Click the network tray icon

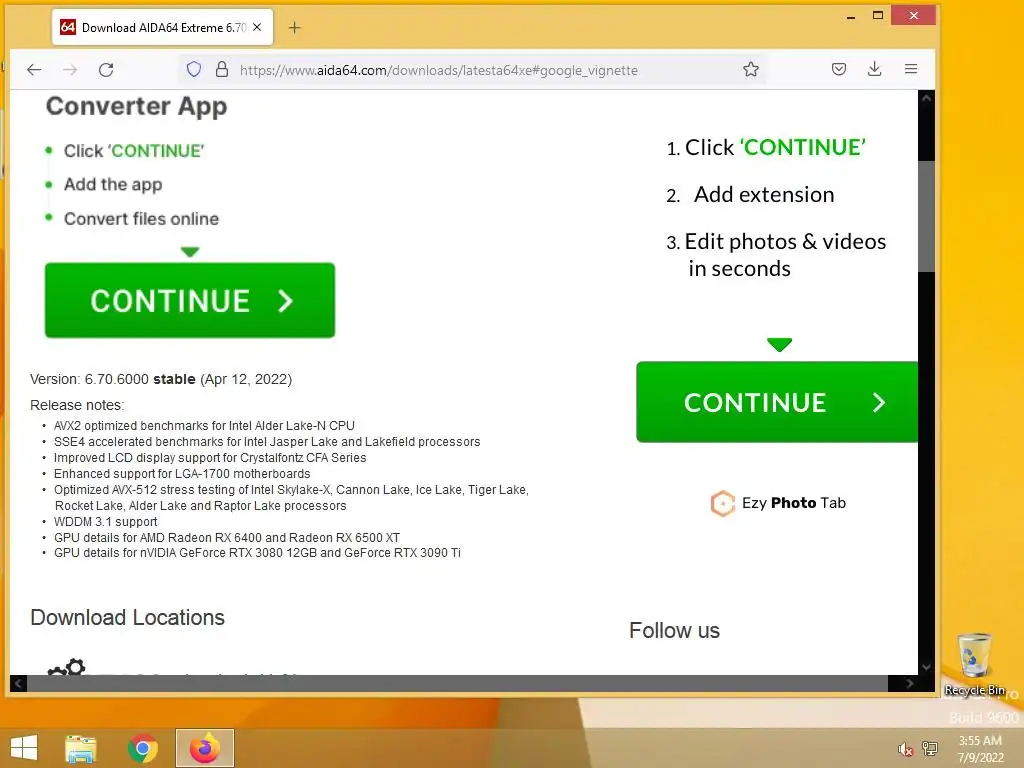tap(930, 748)
